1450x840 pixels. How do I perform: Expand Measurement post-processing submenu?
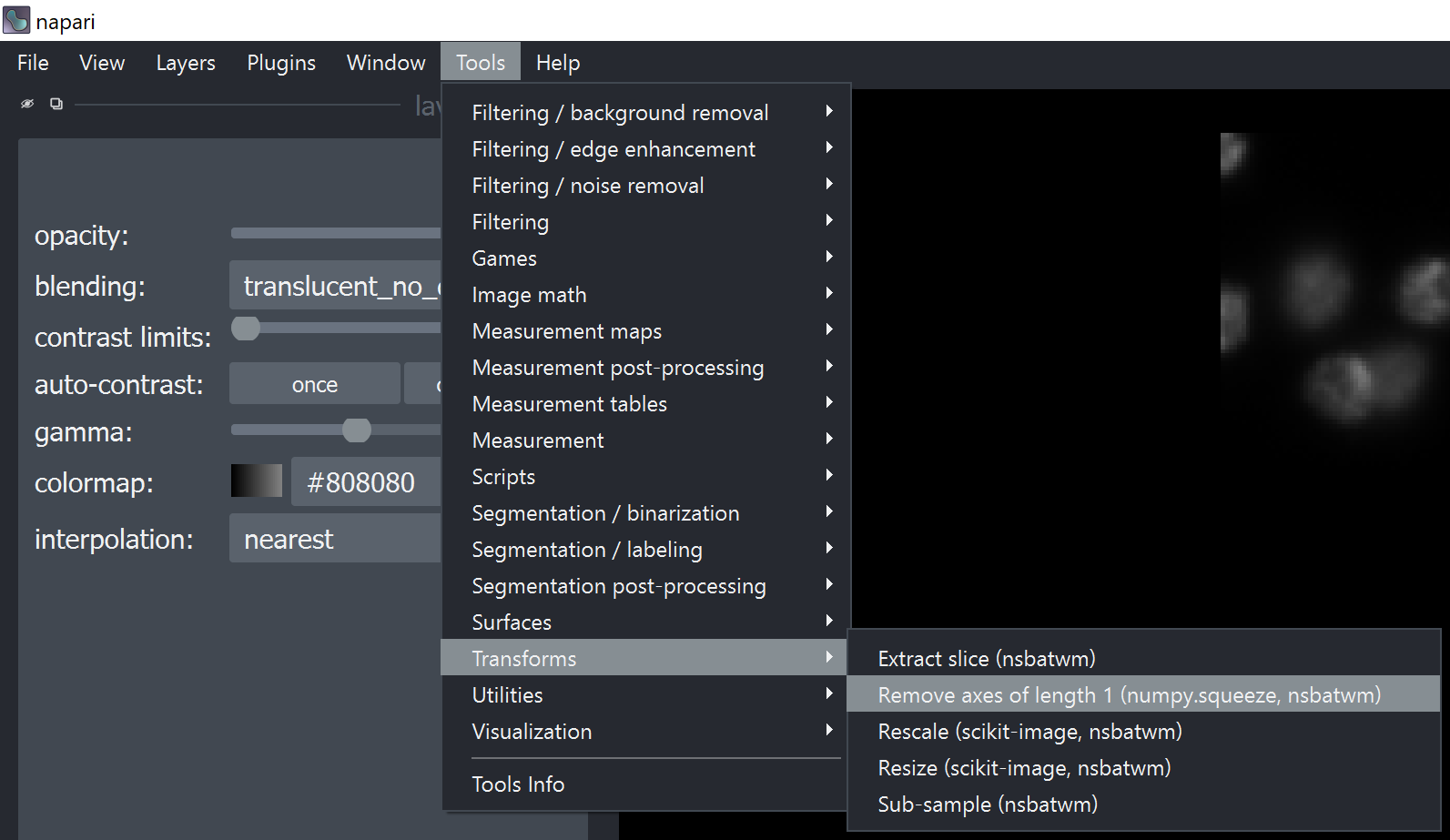[x=645, y=367]
